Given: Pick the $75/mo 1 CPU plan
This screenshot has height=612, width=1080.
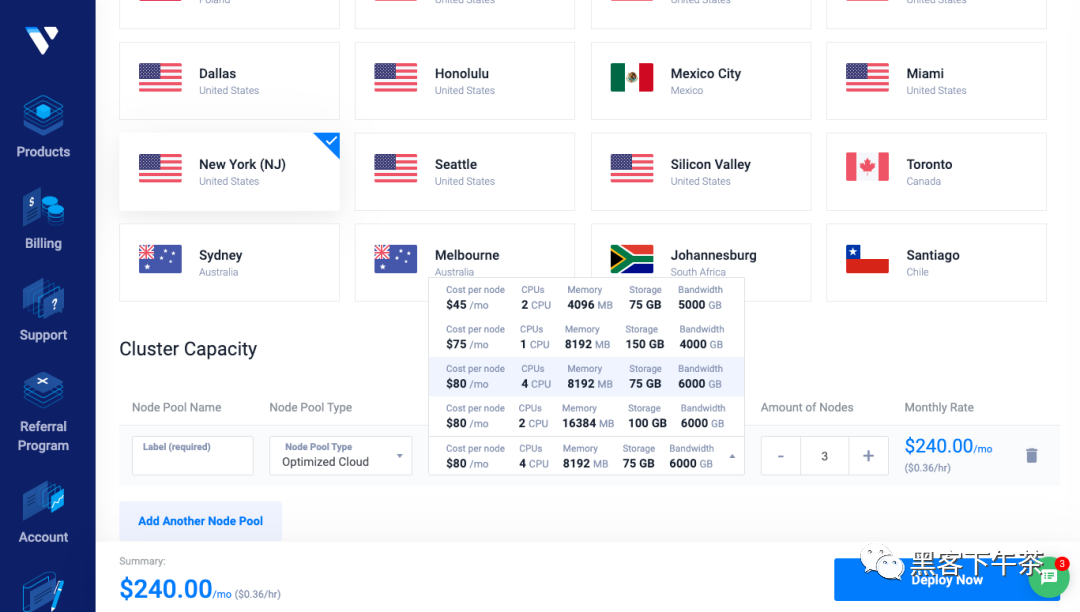Looking at the screenshot, I should pyautogui.click(x=586, y=337).
